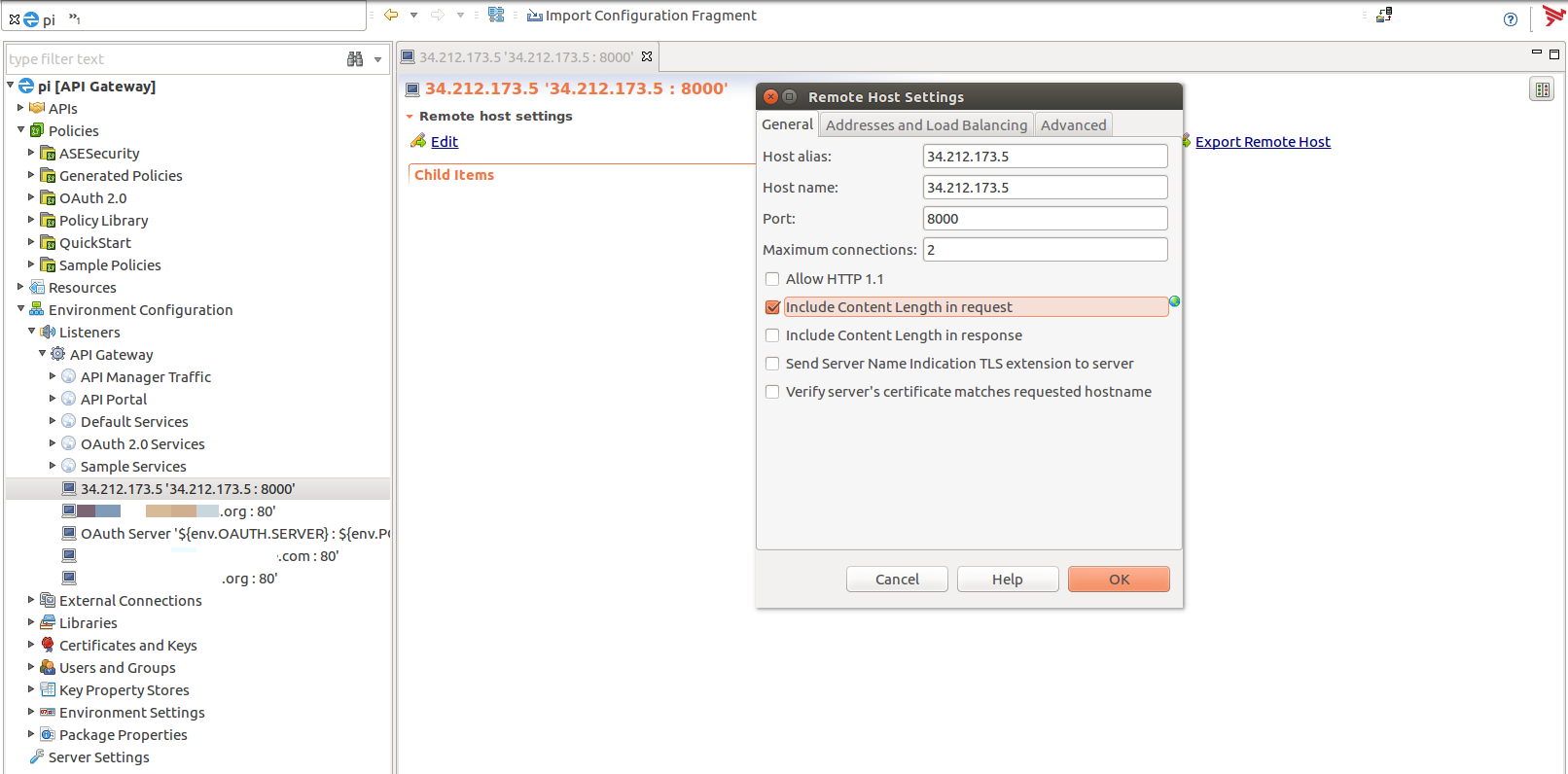This screenshot has width=1568, height=774.
Task: Click the binoculars search icon in filter bar
Action: [355, 59]
